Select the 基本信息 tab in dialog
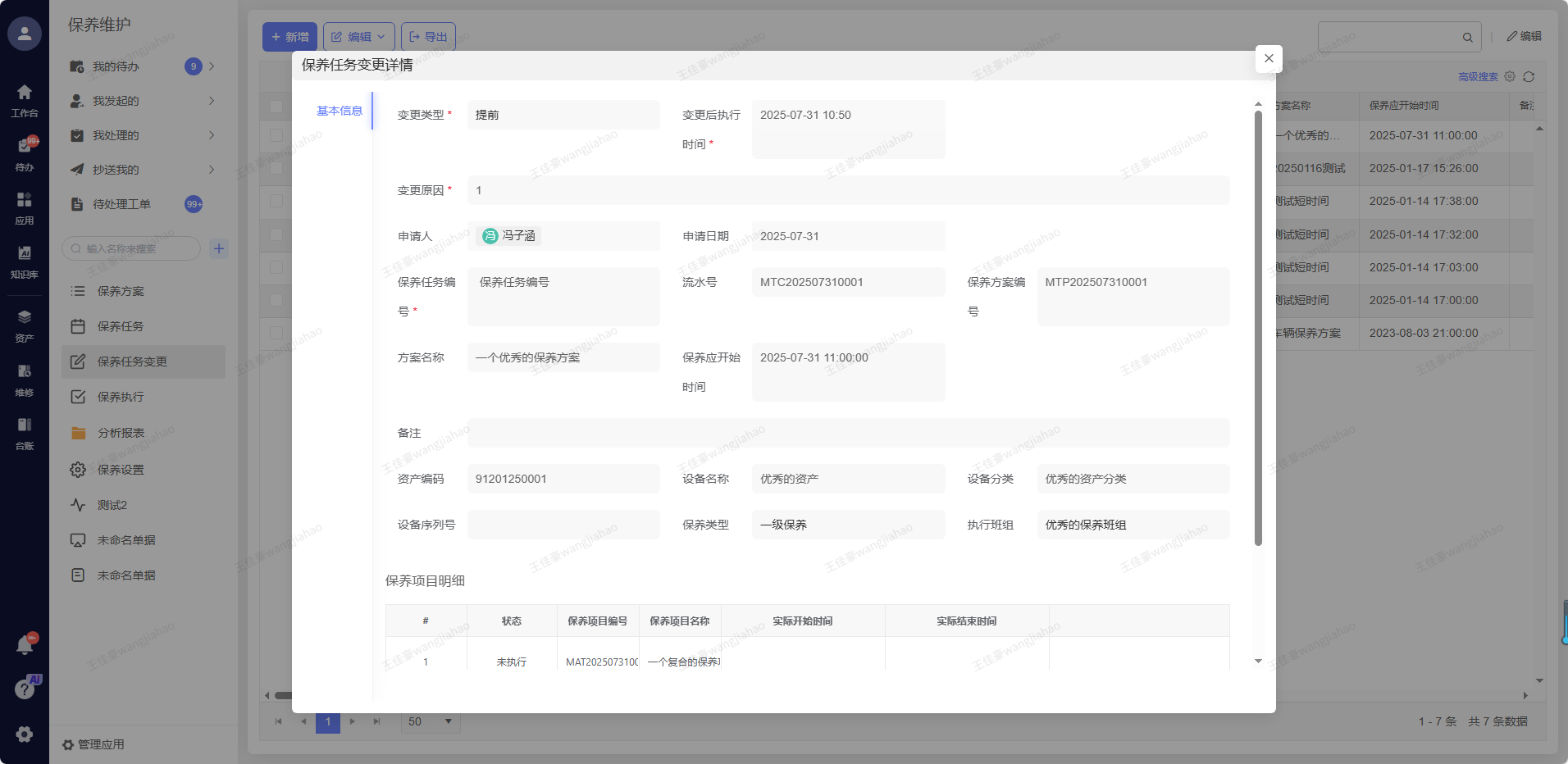The width and height of the screenshot is (1568, 764). pos(340,111)
